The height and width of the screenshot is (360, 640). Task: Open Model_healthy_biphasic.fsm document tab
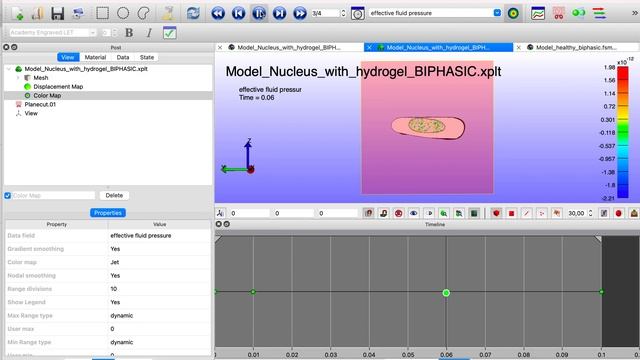(x=576, y=47)
